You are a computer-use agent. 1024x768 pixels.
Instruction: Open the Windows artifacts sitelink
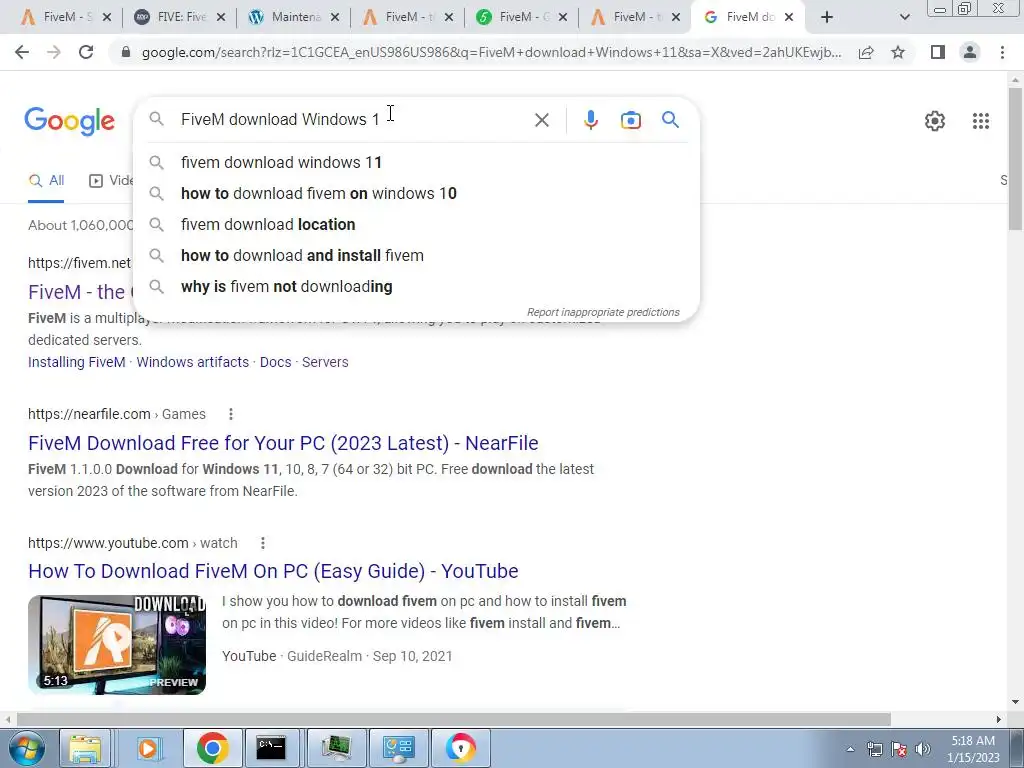193,362
